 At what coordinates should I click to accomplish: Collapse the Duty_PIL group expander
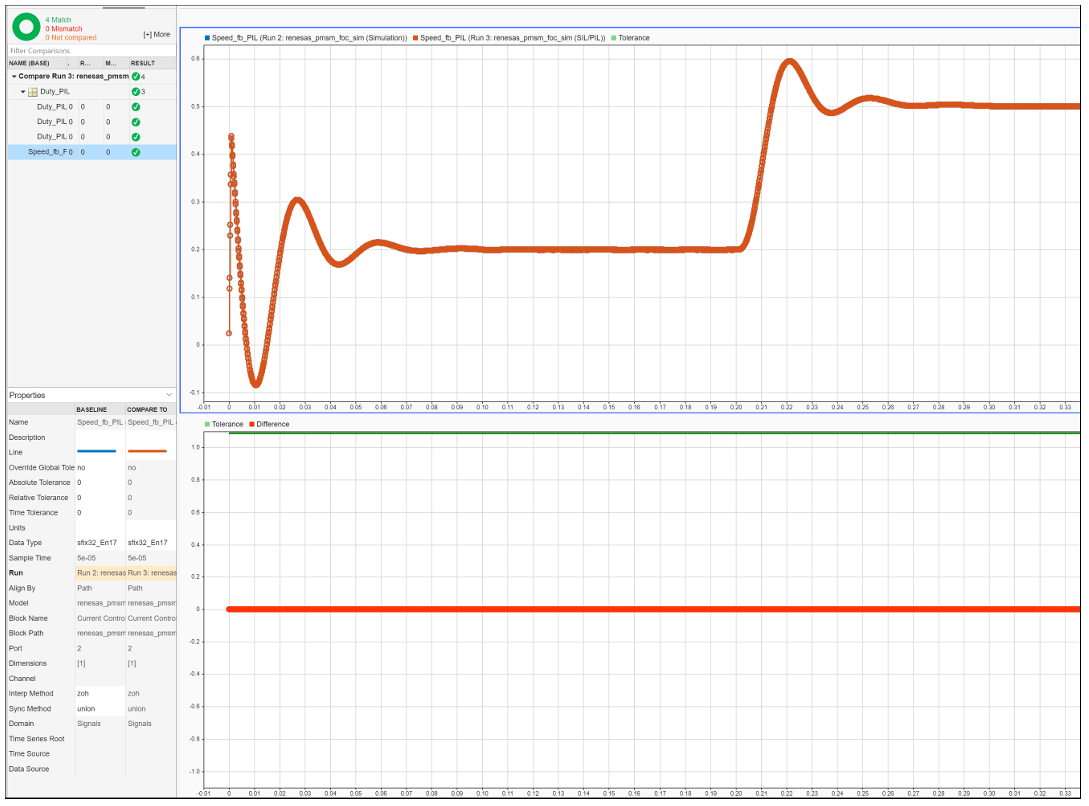click(23, 91)
